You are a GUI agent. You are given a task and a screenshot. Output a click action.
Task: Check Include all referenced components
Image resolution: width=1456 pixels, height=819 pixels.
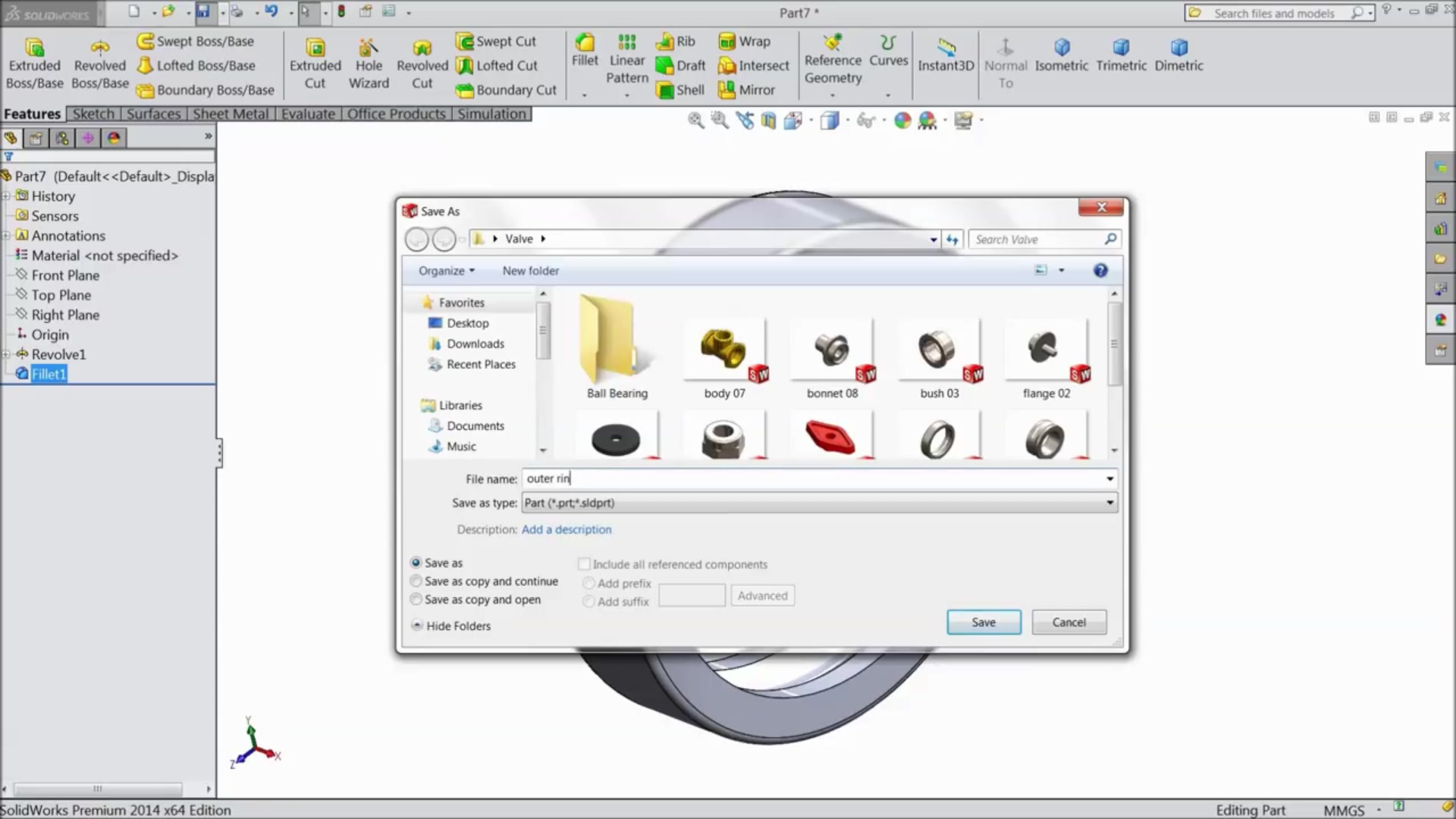coord(585,563)
